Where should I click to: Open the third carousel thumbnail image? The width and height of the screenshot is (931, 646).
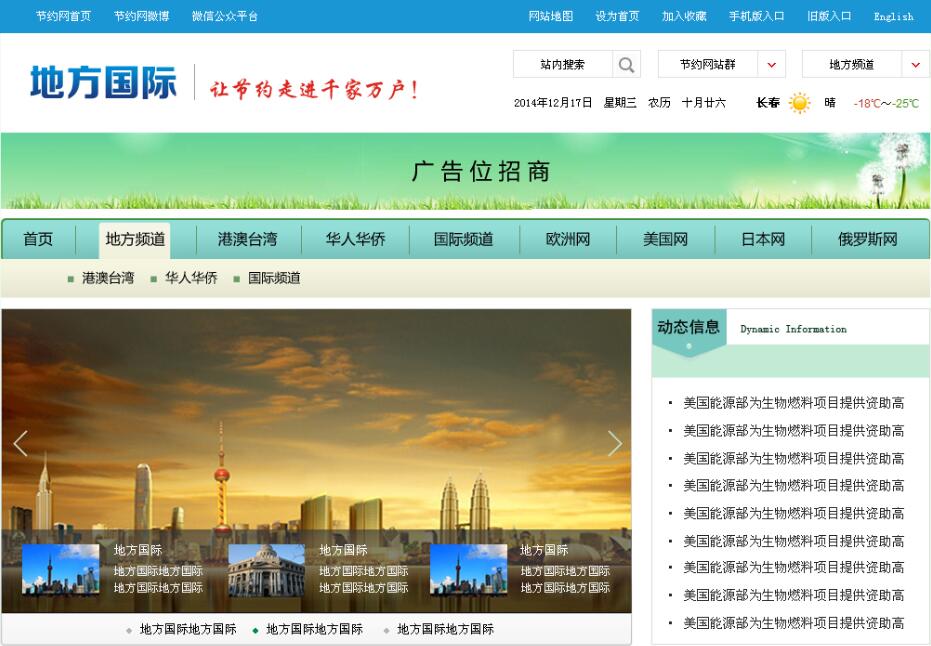pos(468,569)
